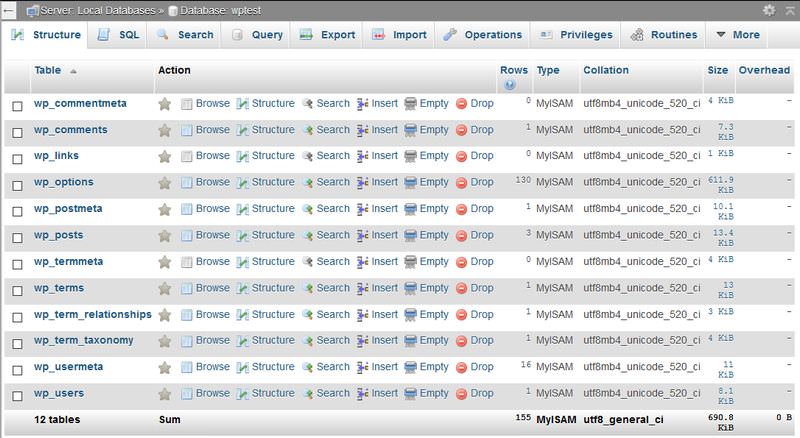This screenshot has width=800, height=438.
Task: Sort by Type column header
Action: pyautogui.click(x=548, y=70)
